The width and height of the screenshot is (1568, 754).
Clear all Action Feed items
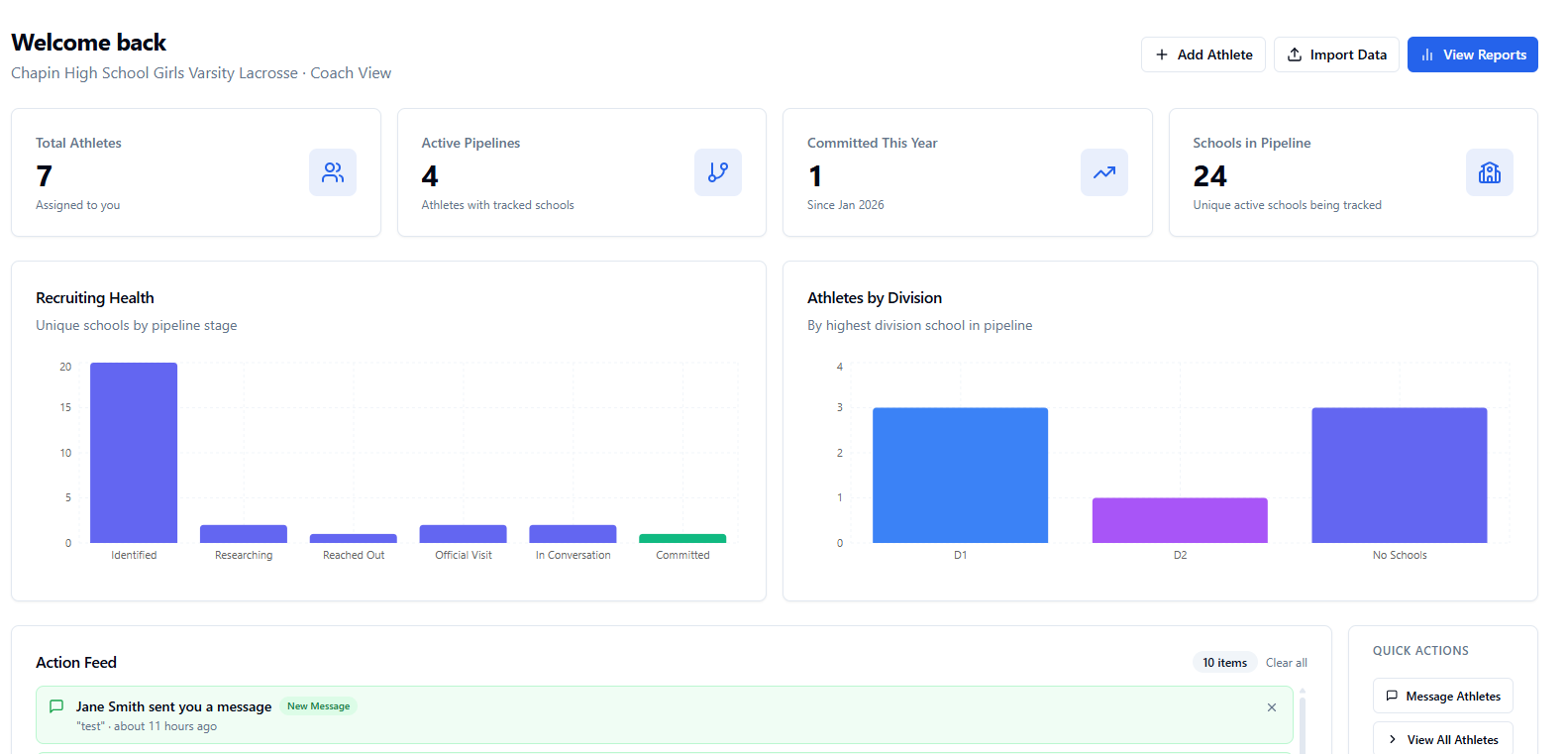[1287, 663]
